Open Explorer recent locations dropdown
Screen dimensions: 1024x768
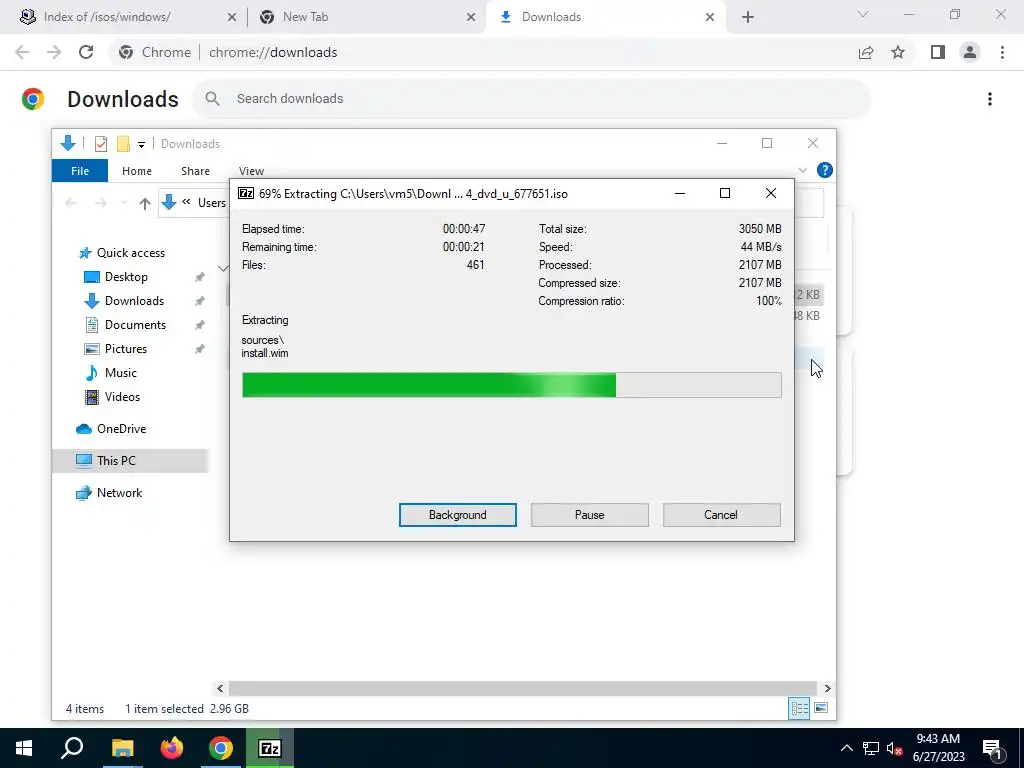(124, 203)
